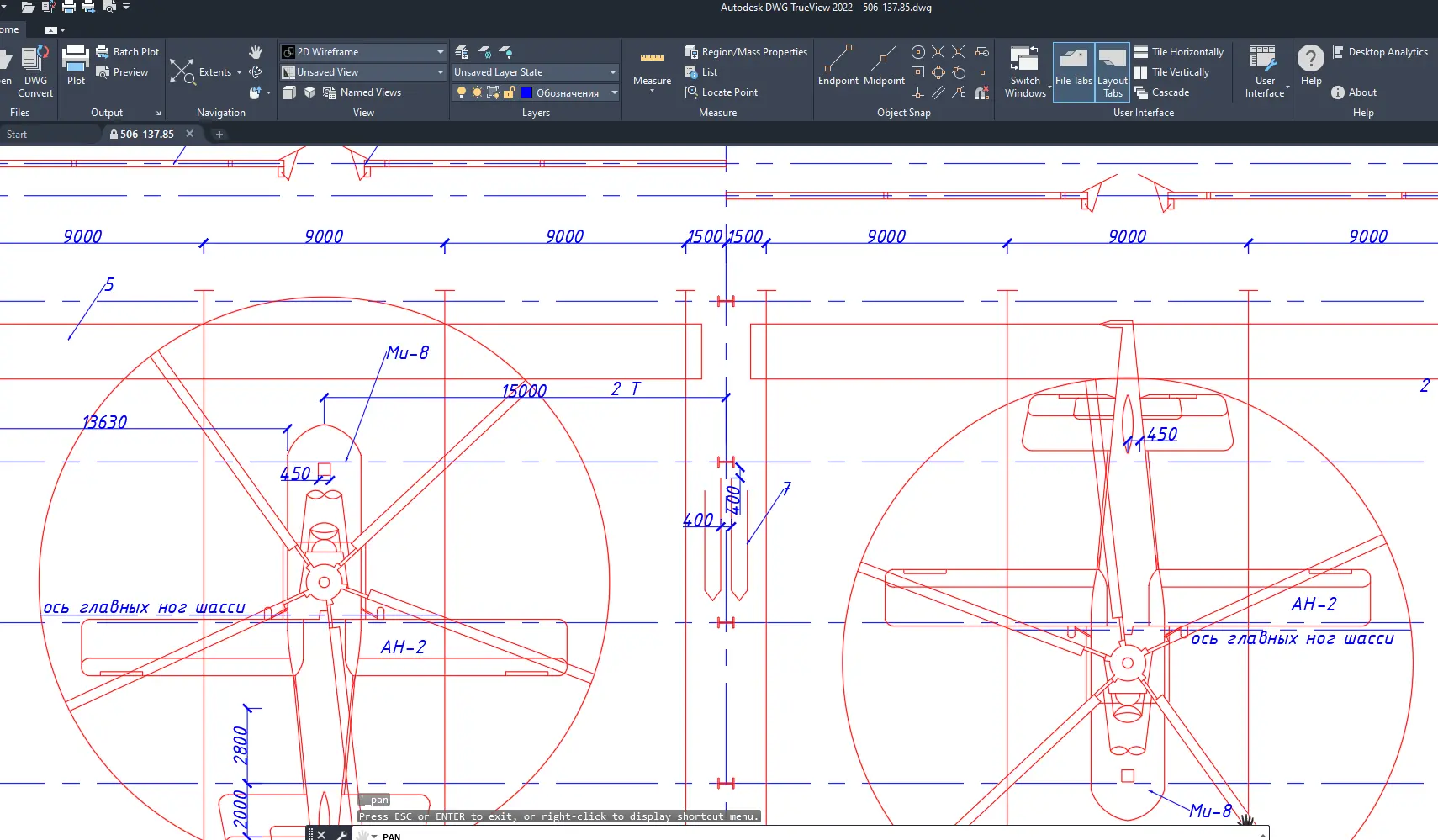Screen dimensions: 1438x840
Task: Select the Locate Point tool
Action: point(722,92)
